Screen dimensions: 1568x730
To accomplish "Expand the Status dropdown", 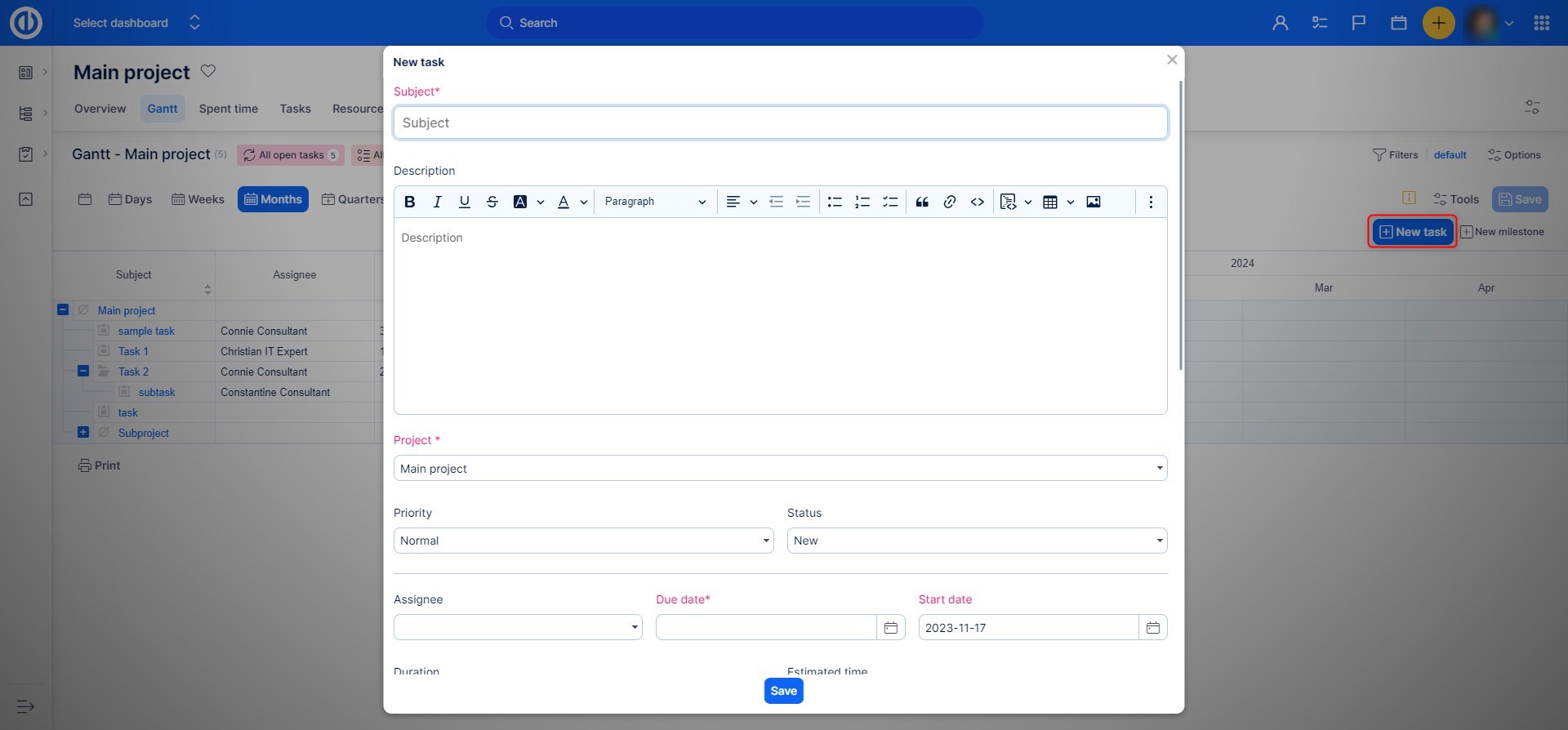I will (x=977, y=541).
